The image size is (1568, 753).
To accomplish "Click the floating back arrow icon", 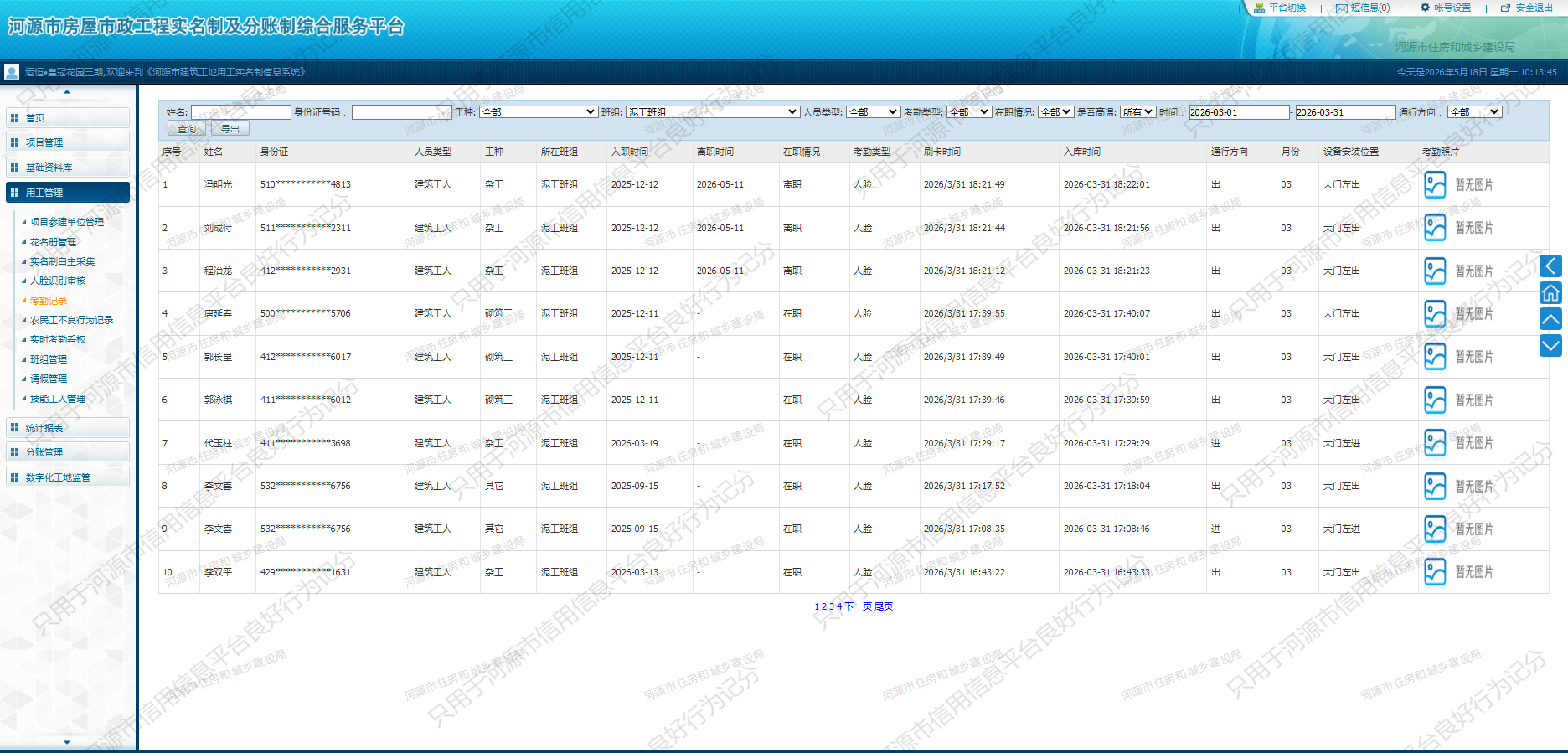I will pyautogui.click(x=1550, y=266).
